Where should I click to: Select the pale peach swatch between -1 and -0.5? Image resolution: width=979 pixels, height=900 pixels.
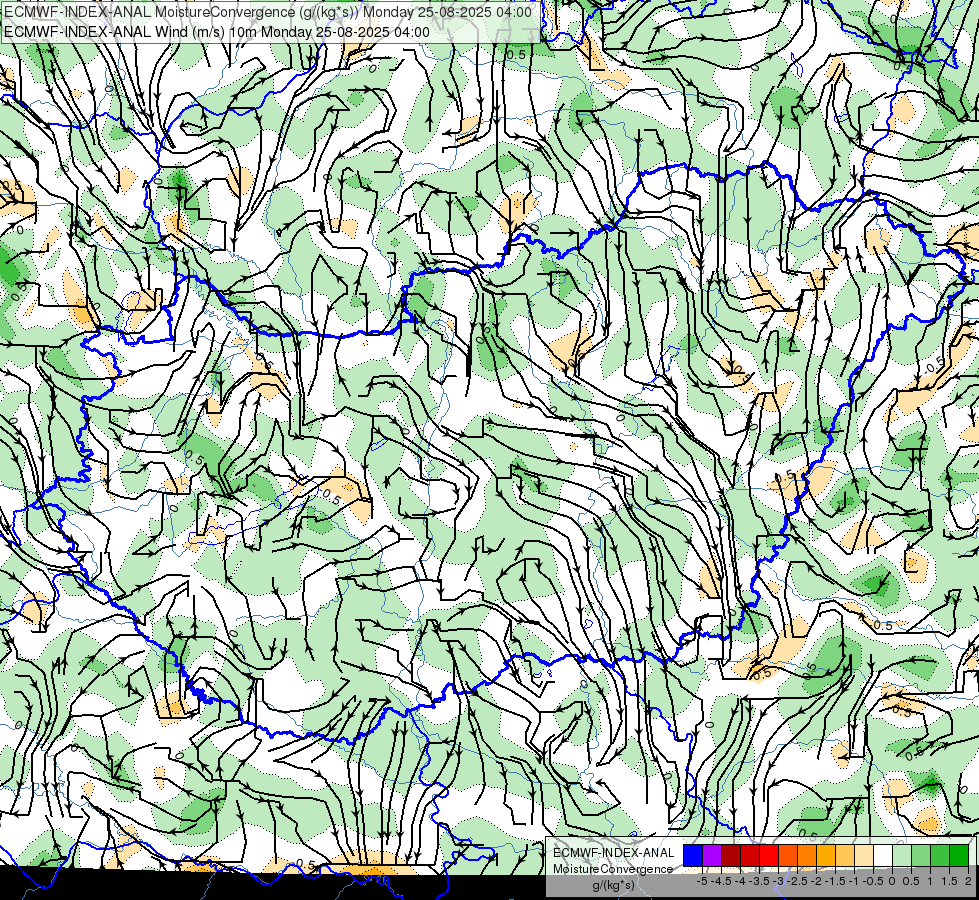pyautogui.click(x=865, y=856)
